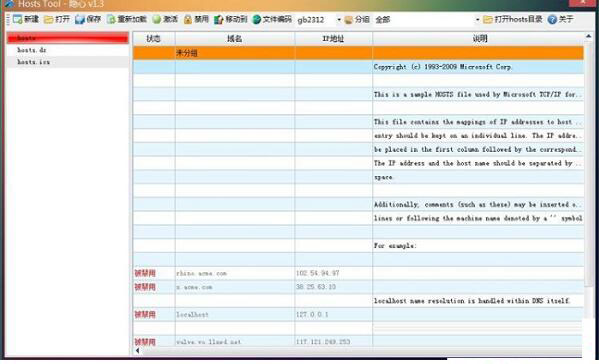Click the 移动到 (Move to) icon
Screen dimensions: 599x364
(218, 19)
